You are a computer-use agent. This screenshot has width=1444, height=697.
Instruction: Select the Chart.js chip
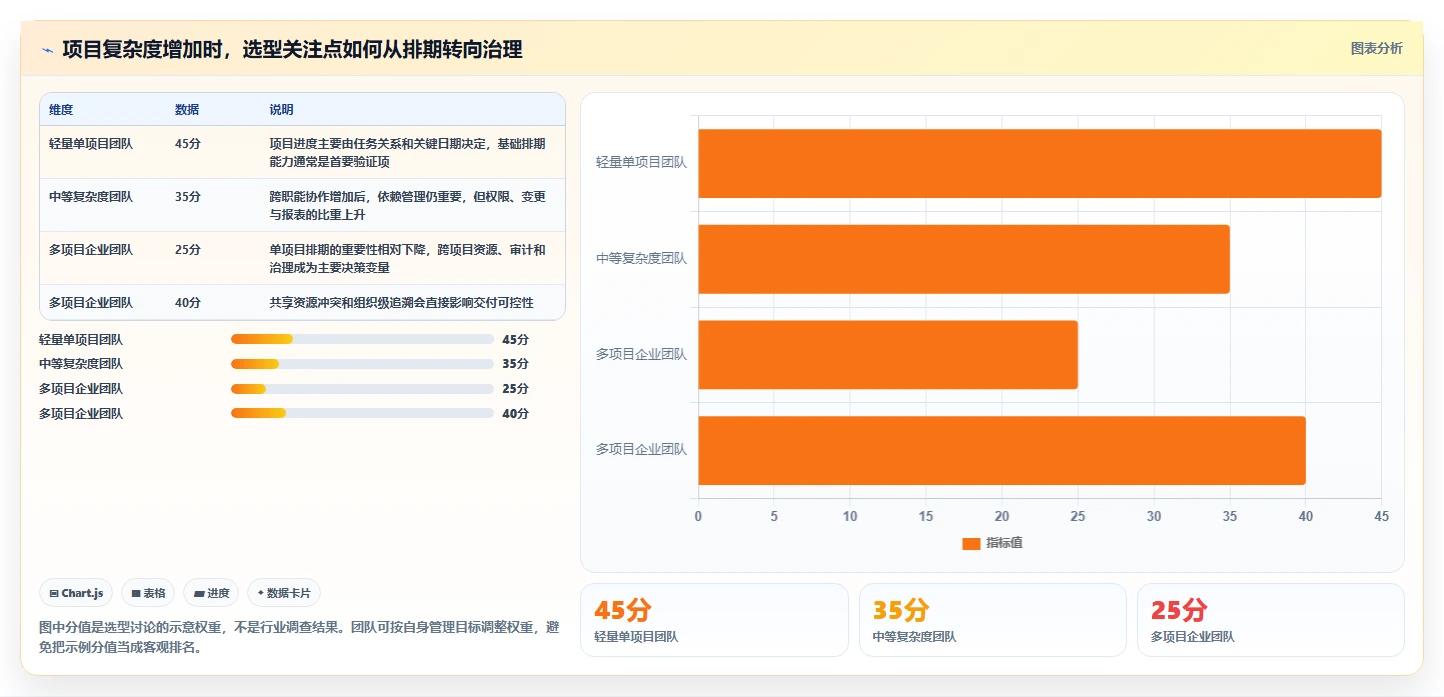(77, 593)
